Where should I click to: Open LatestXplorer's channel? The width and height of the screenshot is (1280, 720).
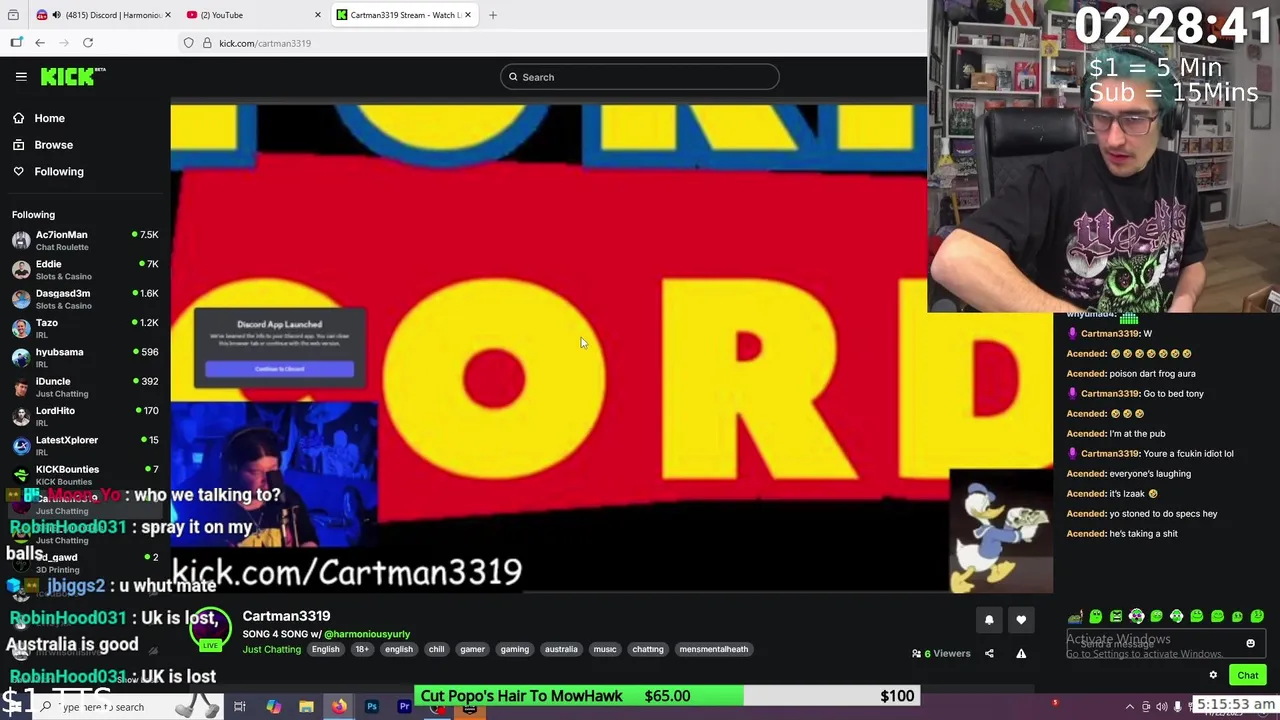[x=85, y=445]
